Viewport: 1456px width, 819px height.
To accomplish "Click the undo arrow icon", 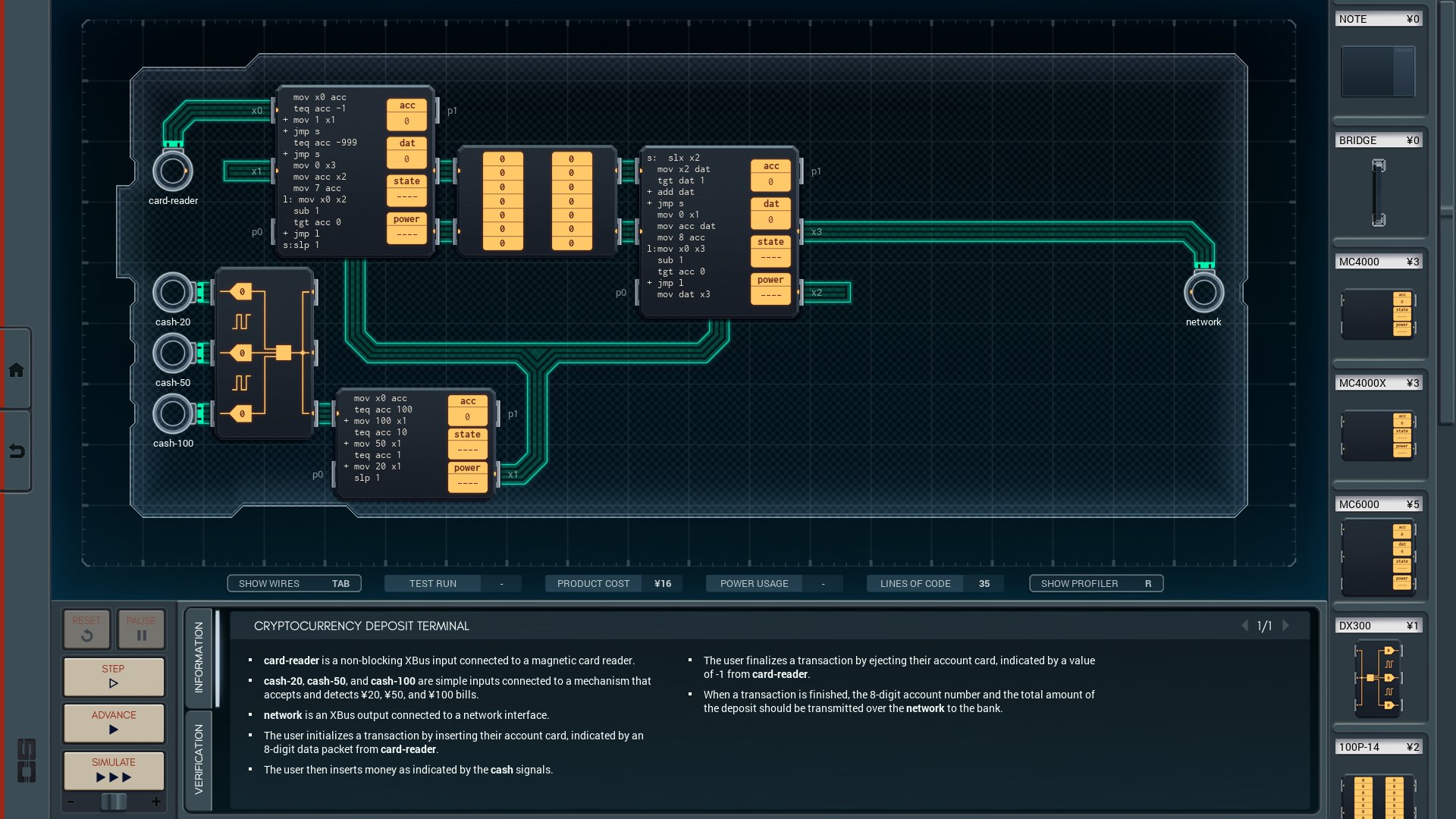I will (x=16, y=452).
